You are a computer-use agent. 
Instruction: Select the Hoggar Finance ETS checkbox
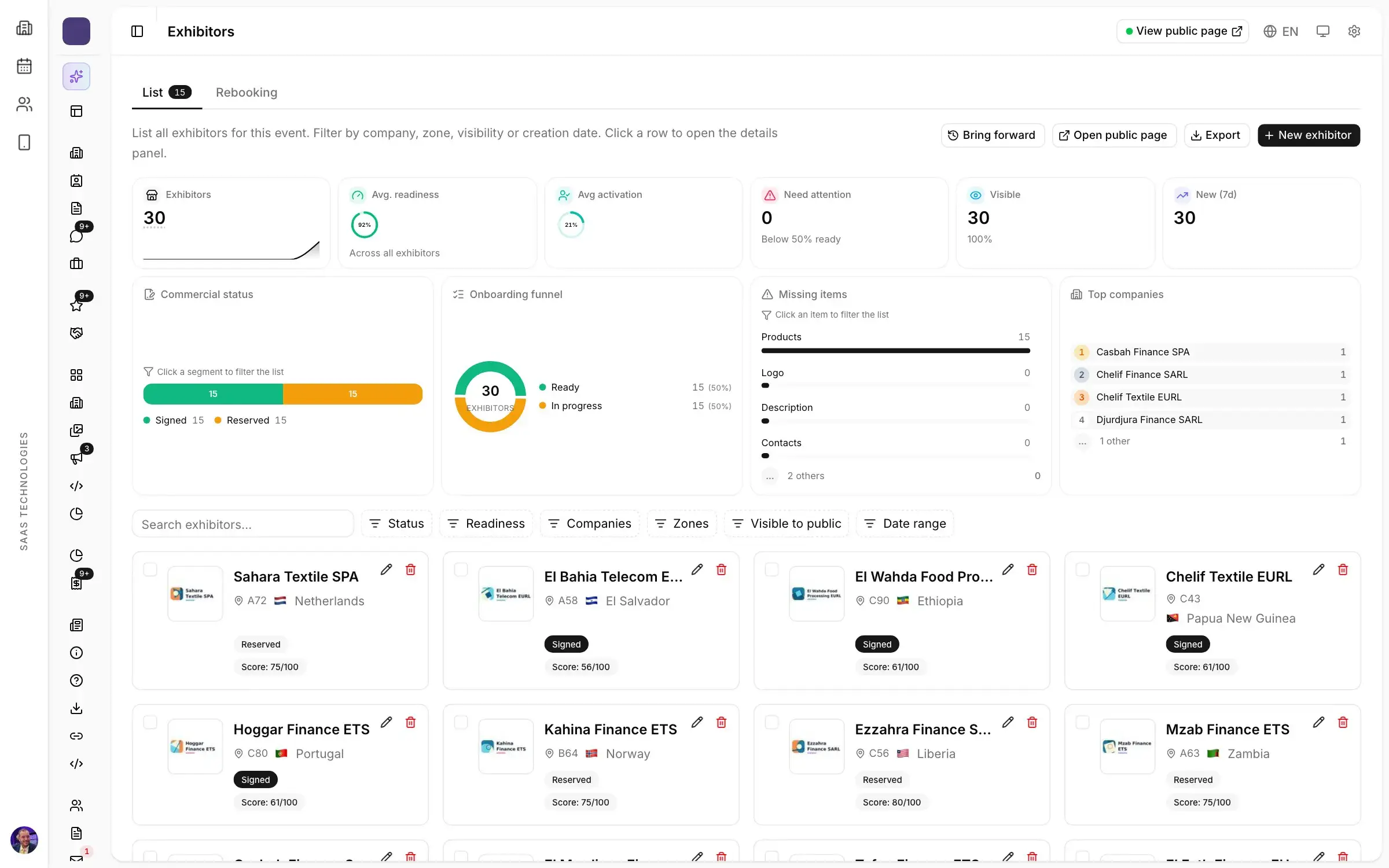[150, 722]
